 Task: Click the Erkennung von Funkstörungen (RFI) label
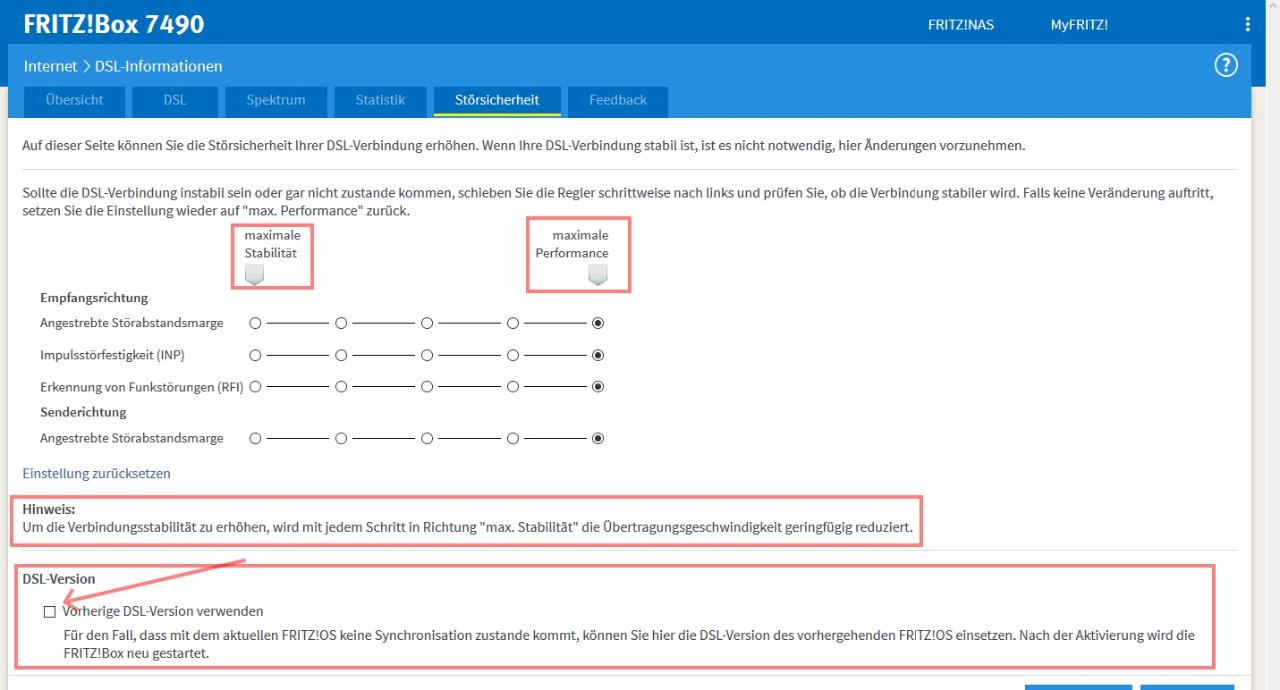142,386
